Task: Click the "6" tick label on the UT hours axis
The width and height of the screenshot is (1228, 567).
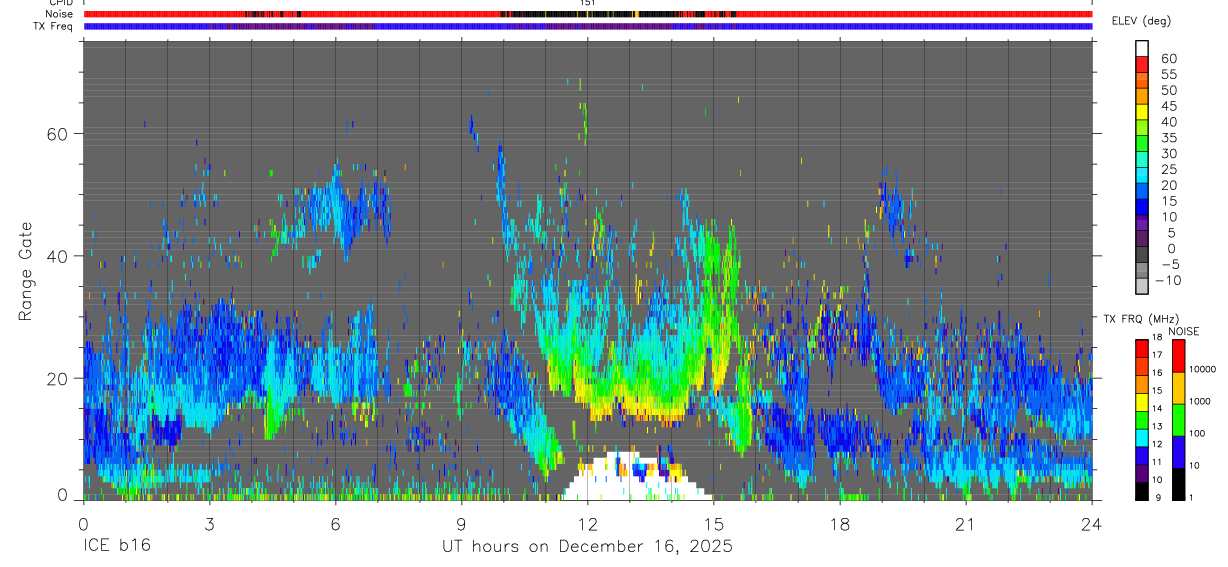Action: pos(335,523)
